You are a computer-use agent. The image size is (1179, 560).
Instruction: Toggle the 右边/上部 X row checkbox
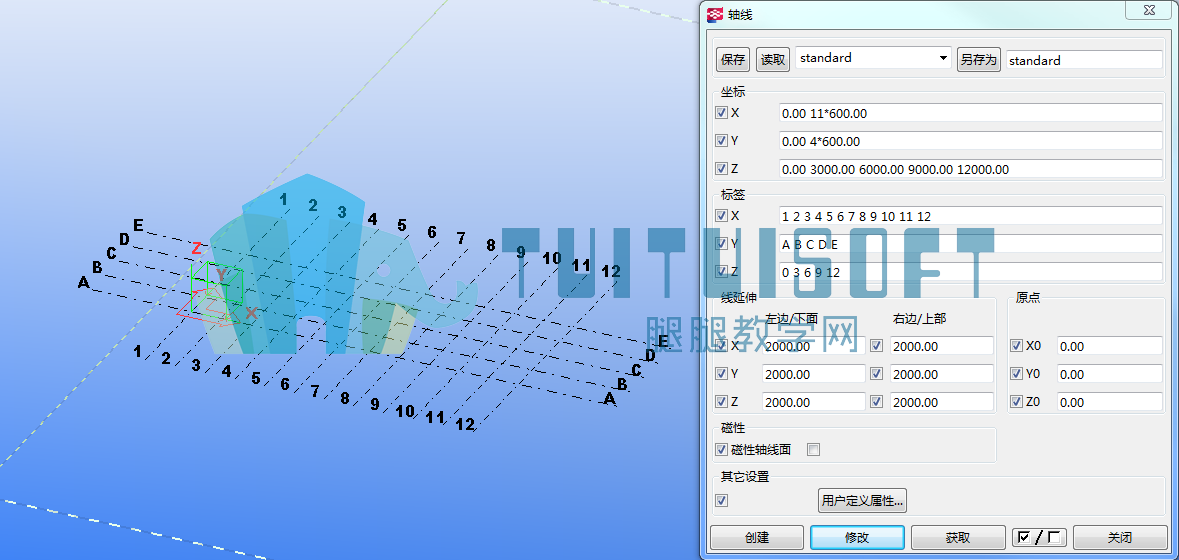coord(877,346)
